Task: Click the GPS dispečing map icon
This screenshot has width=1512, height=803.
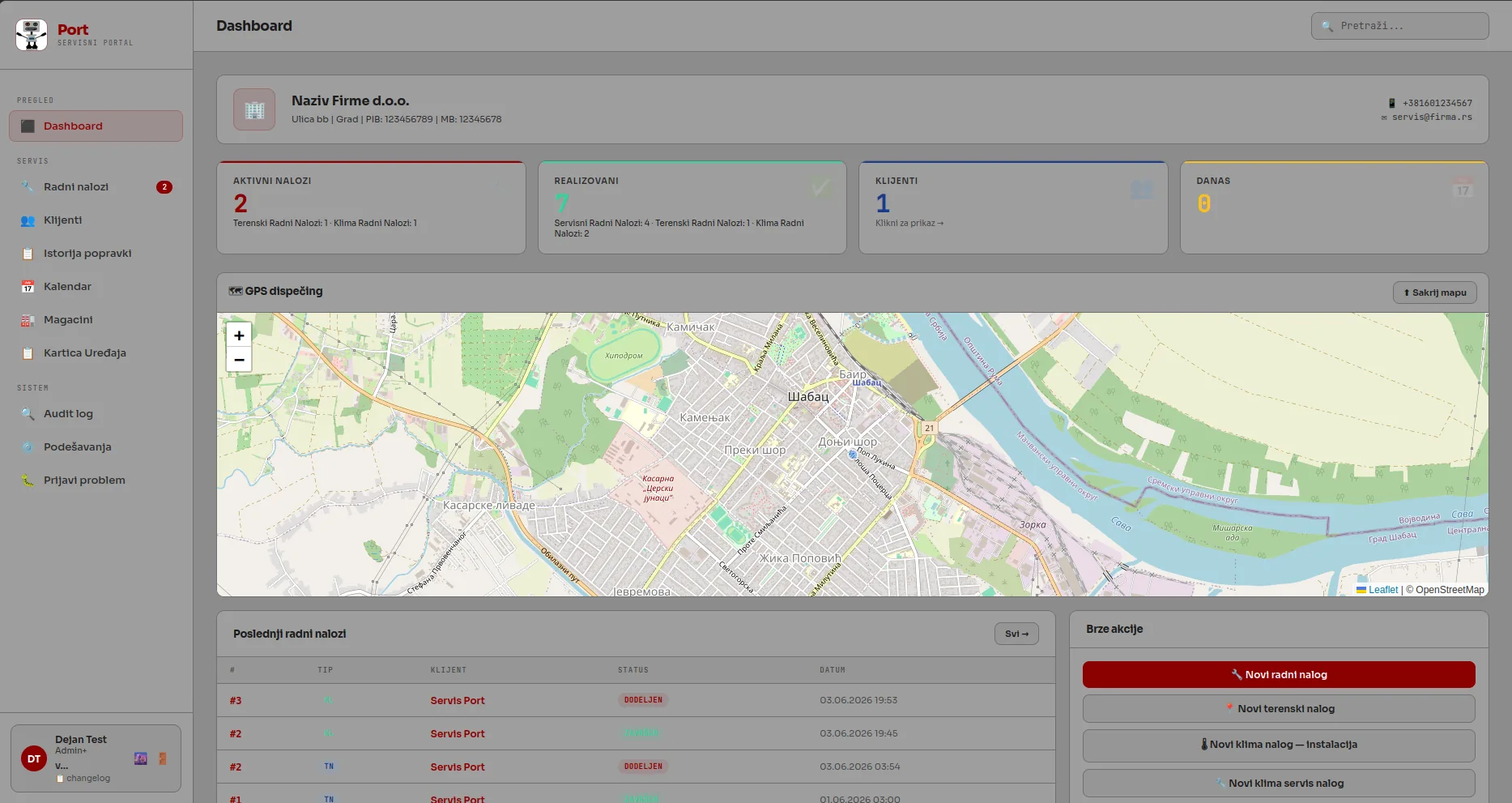Action: [236, 291]
